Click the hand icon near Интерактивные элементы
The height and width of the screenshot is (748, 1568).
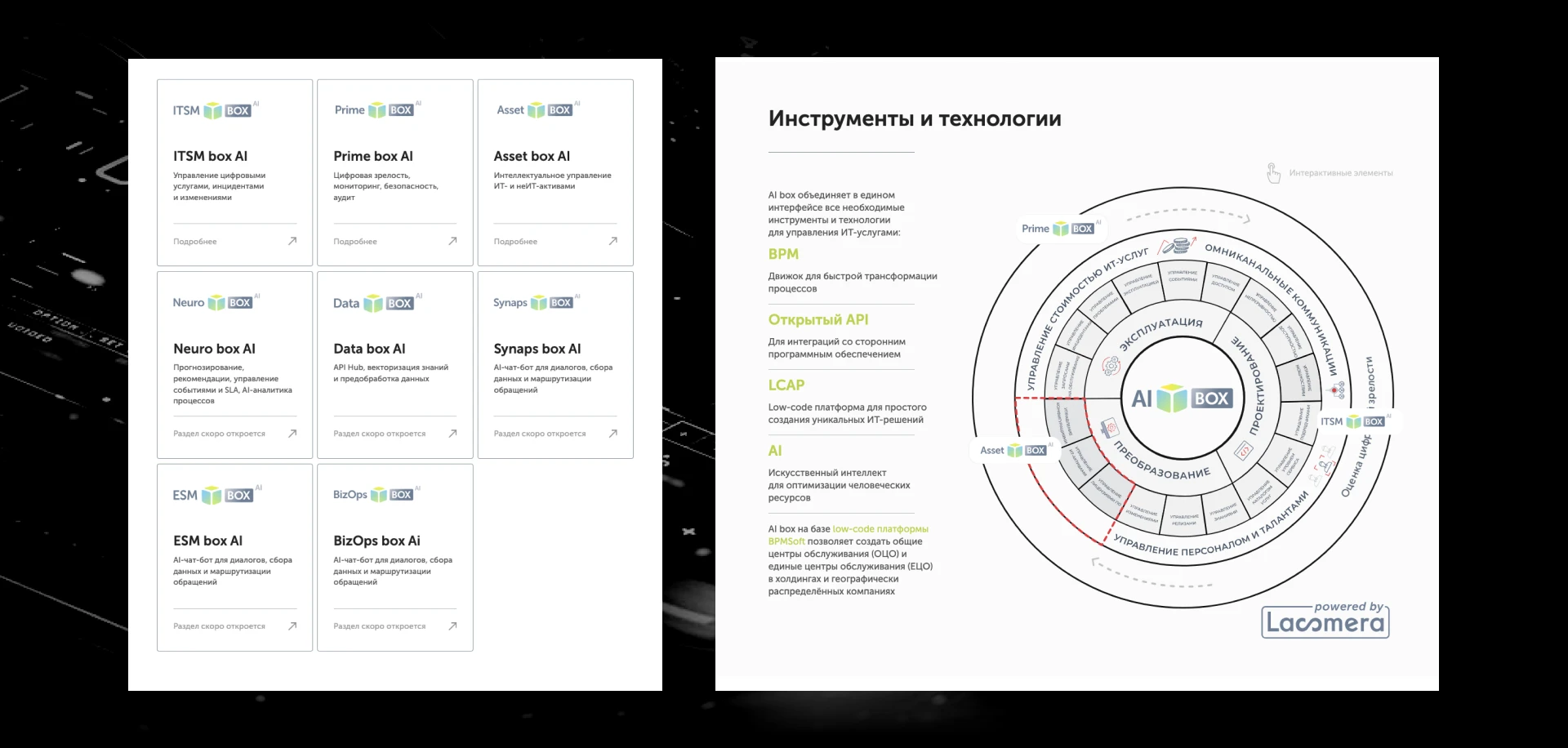click(x=1272, y=172)
